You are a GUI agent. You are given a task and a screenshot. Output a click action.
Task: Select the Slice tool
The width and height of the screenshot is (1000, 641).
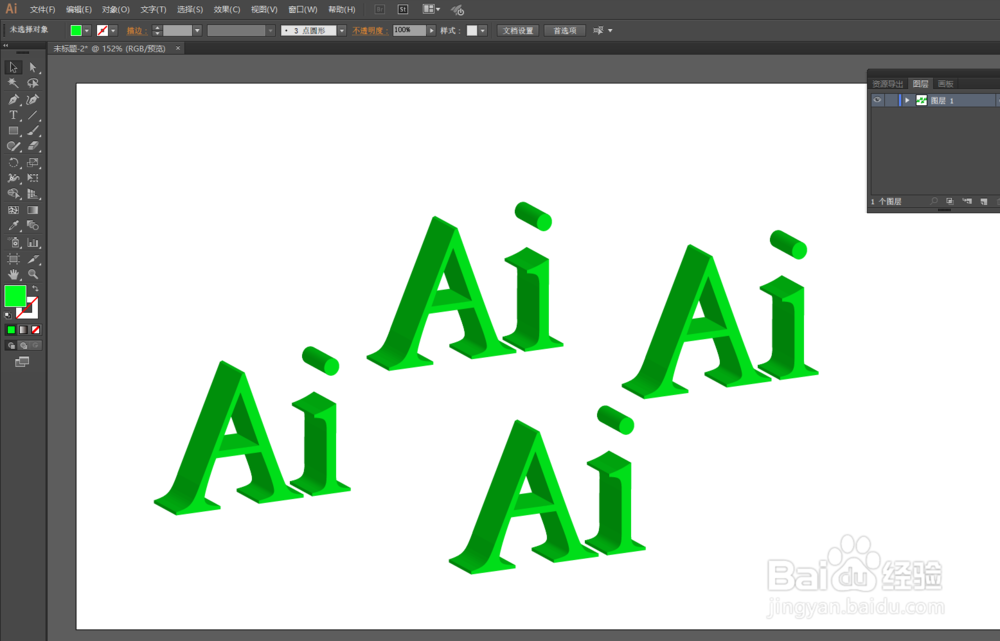[x=33, y=259]
